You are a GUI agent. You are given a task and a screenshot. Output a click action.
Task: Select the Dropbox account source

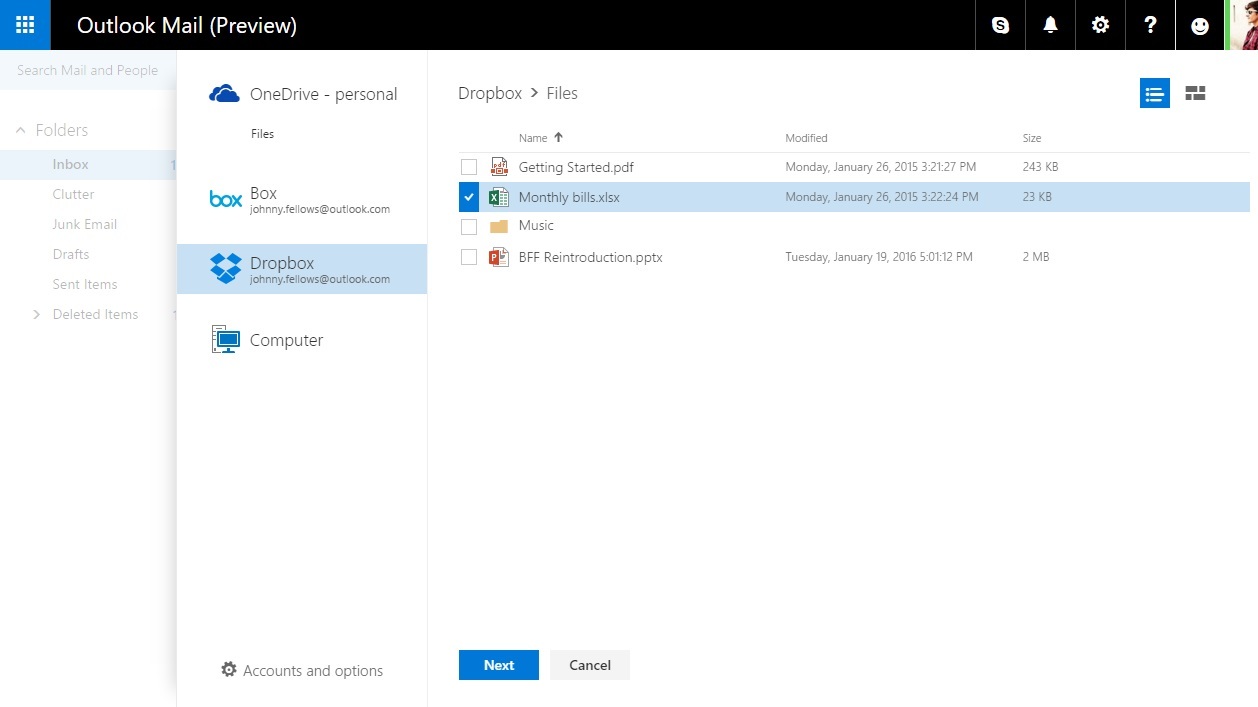coord(302,269)
